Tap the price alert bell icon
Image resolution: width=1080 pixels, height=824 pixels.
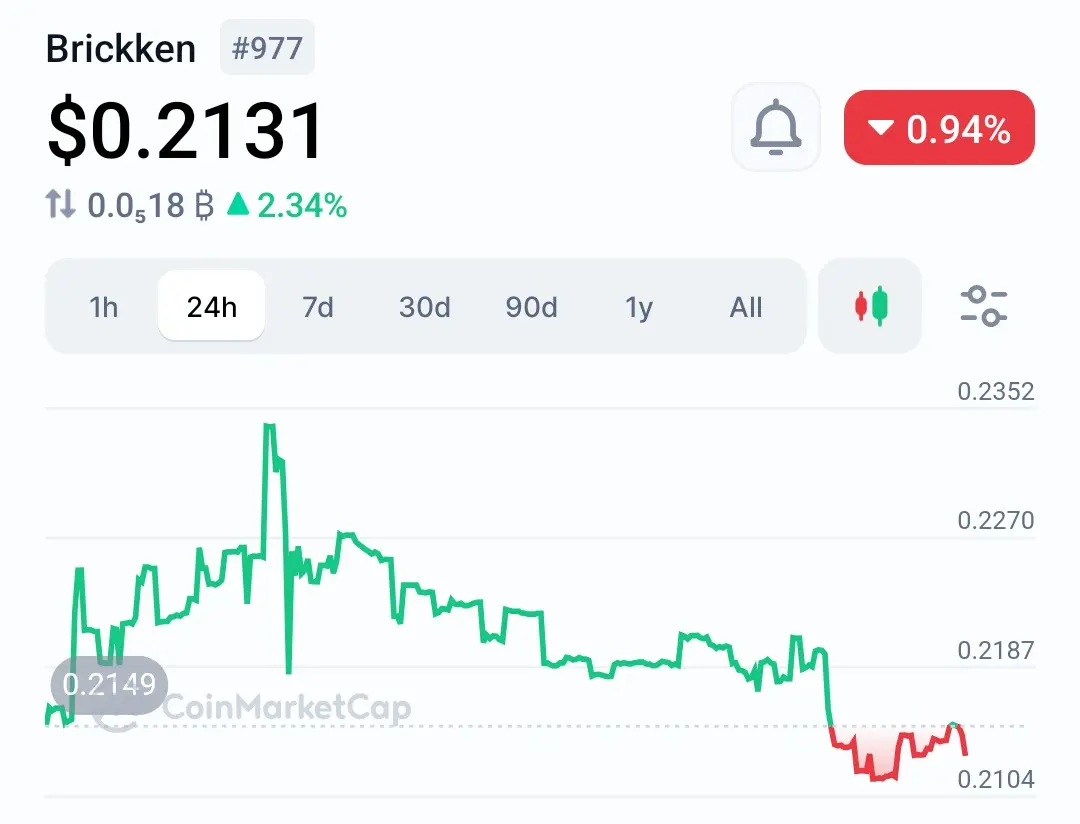click(776, 127)
